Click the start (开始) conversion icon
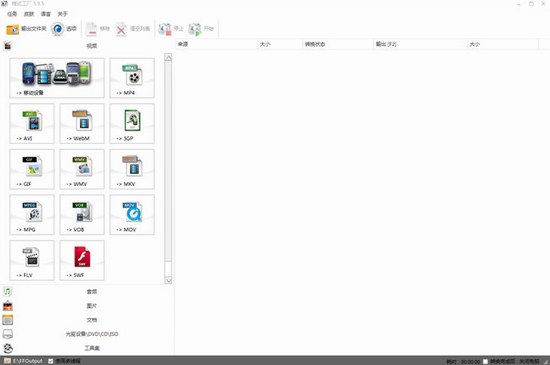Screen dimensions: 550x365 tap(195, 29)
